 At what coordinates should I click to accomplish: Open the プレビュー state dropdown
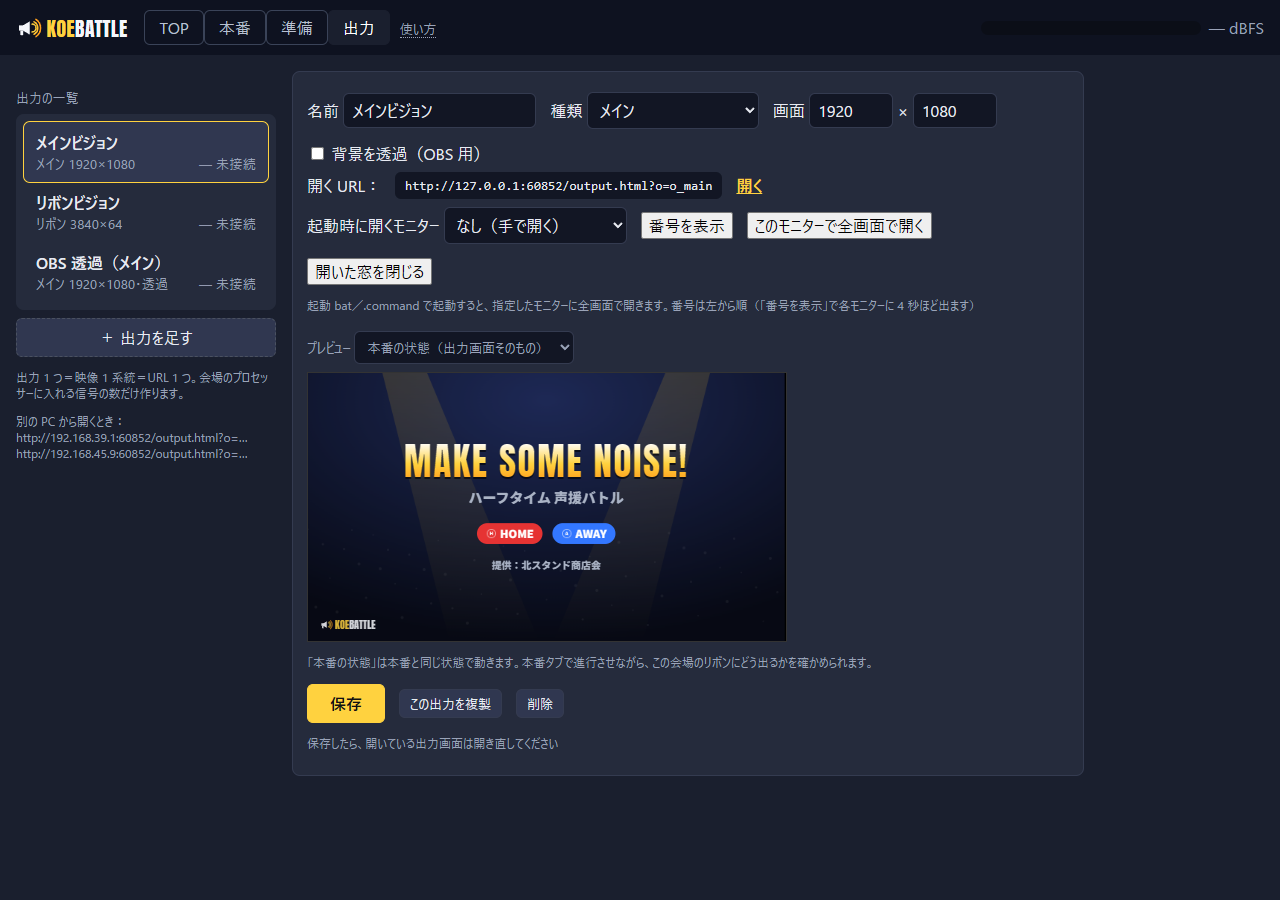[x=464, y=348]
